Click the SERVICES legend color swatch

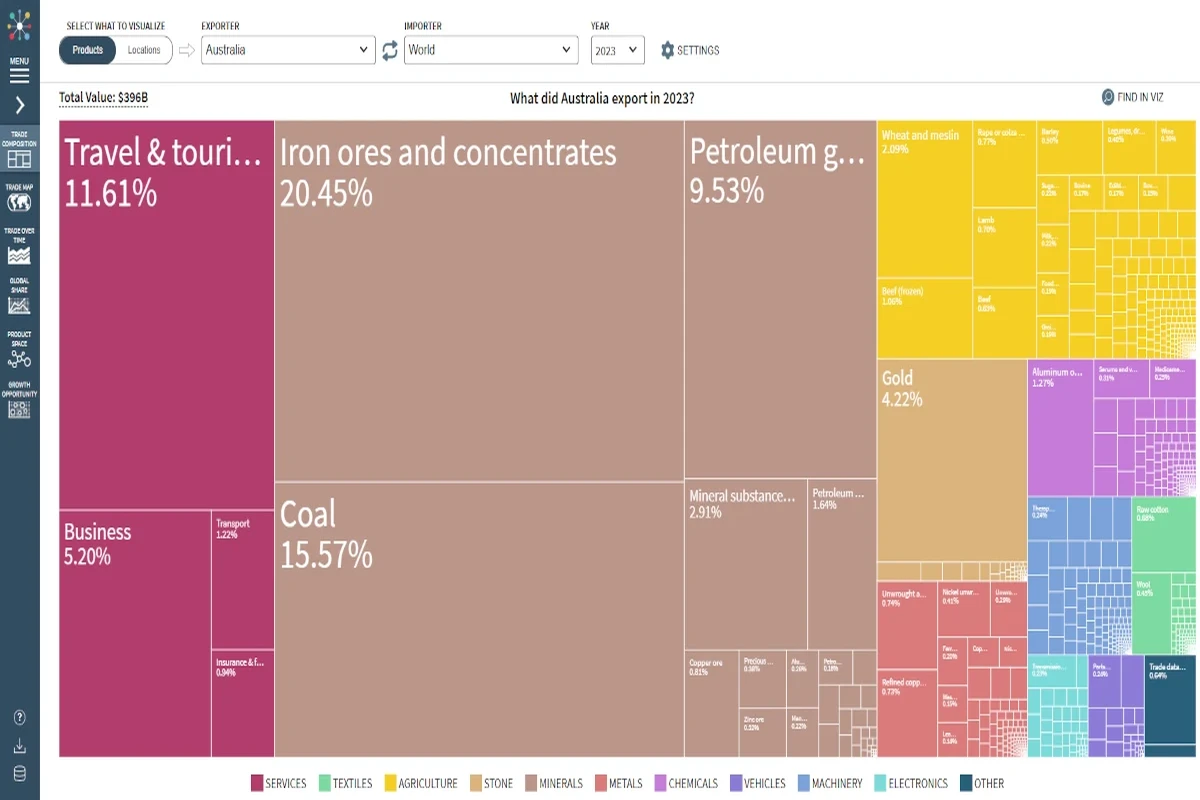[255, 783]
